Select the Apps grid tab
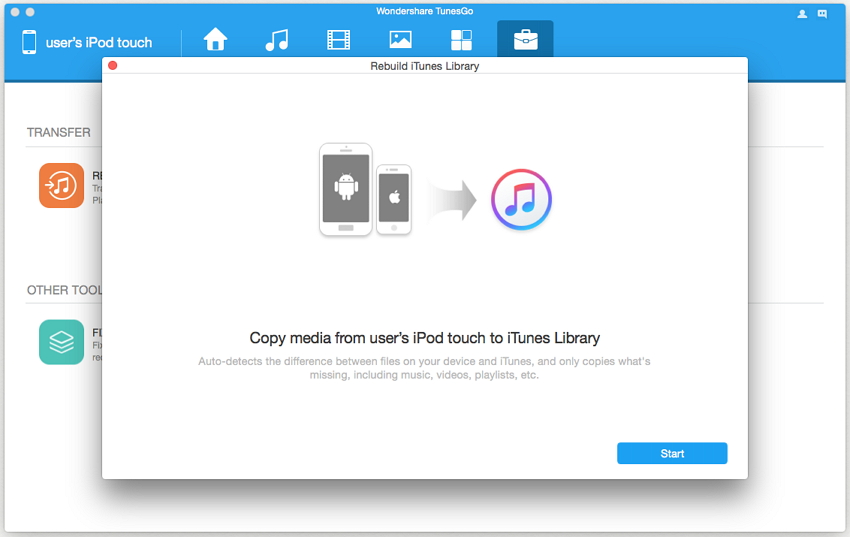Viewport: 850px width, 537px height. pos(461,40)
